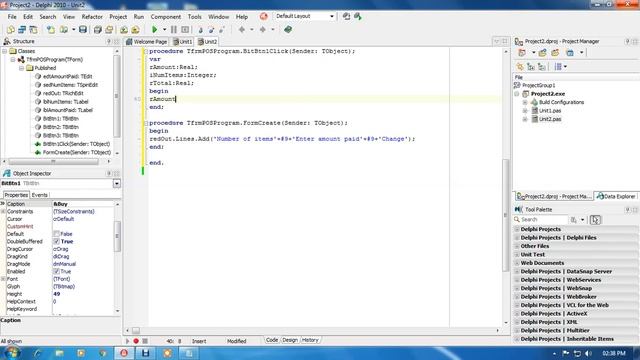Viewport: 640px width, 360px height.
Task: Click the Windows Start button
Action: coord(11,353)
